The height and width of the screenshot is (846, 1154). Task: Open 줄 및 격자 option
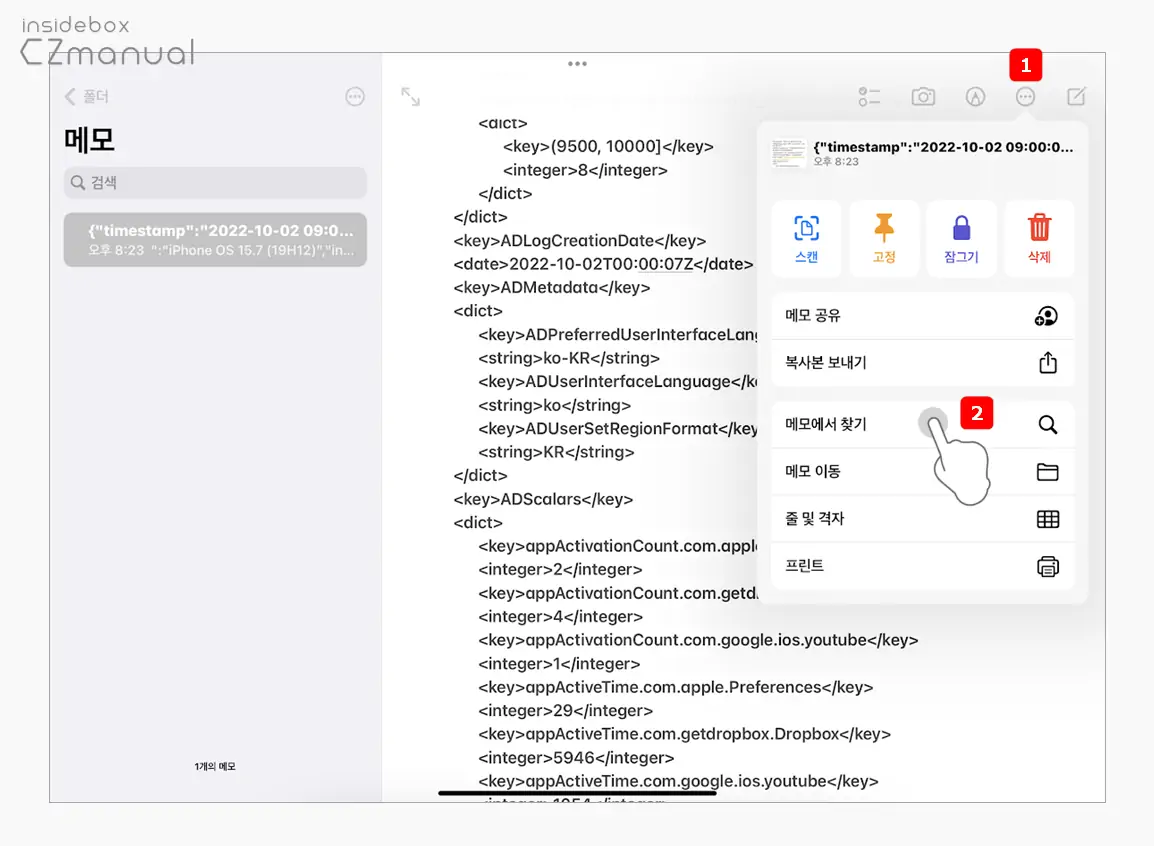pos(923,519)
